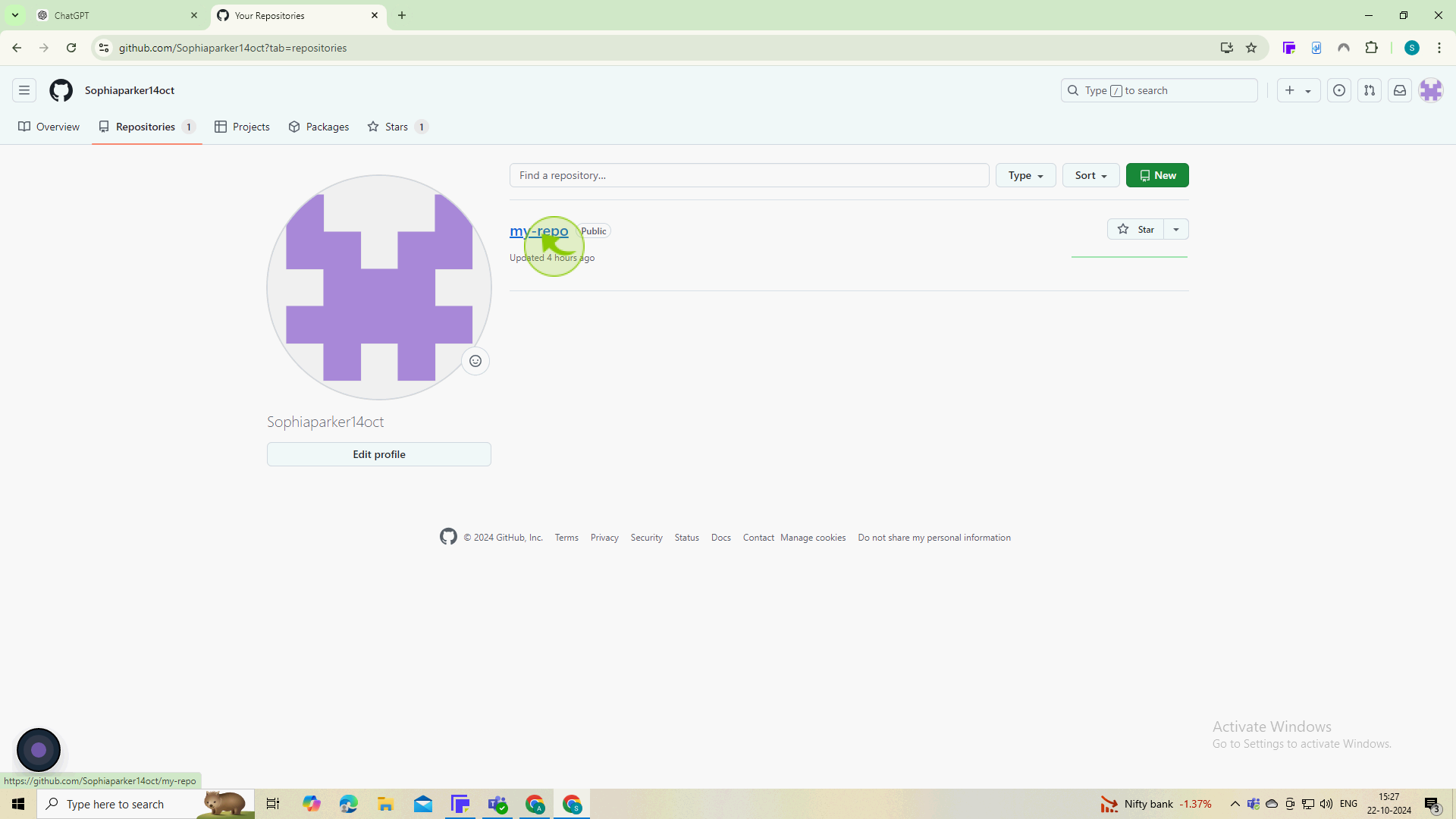Click the Edit profile button
This screenshot has height=819, width=1456.
pyautogui.click(x=379, y=454)
